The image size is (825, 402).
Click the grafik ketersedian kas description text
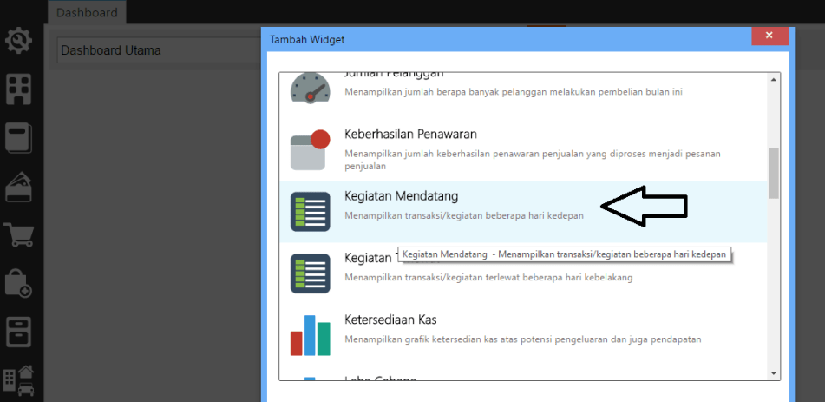(523, 339)
